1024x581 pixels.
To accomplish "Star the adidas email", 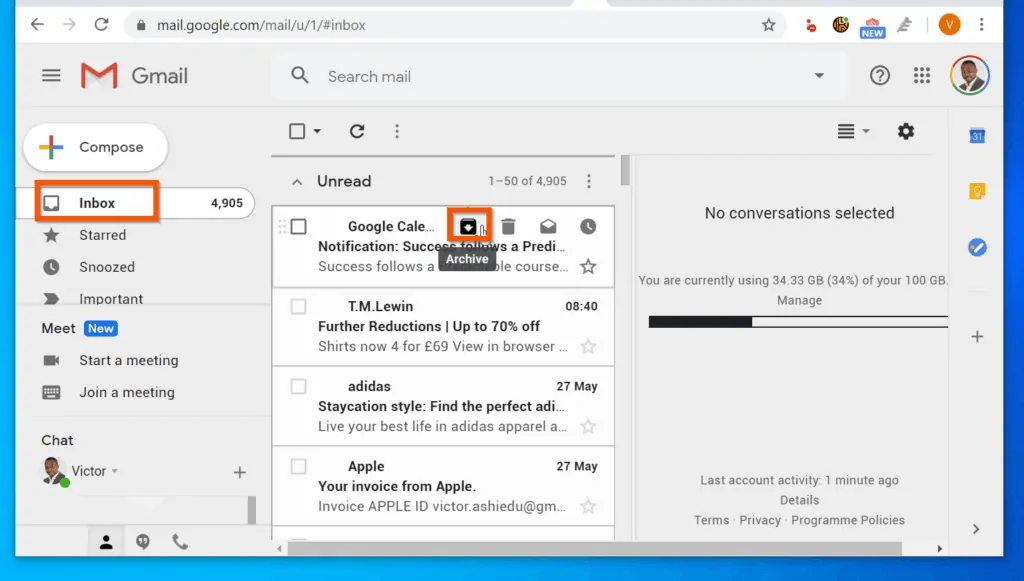I will [589, 426].
